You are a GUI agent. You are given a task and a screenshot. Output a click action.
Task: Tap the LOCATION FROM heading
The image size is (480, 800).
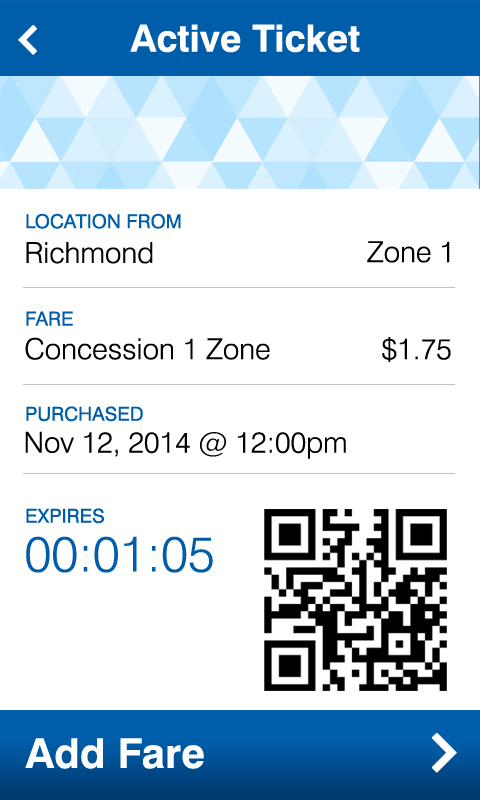104,221
